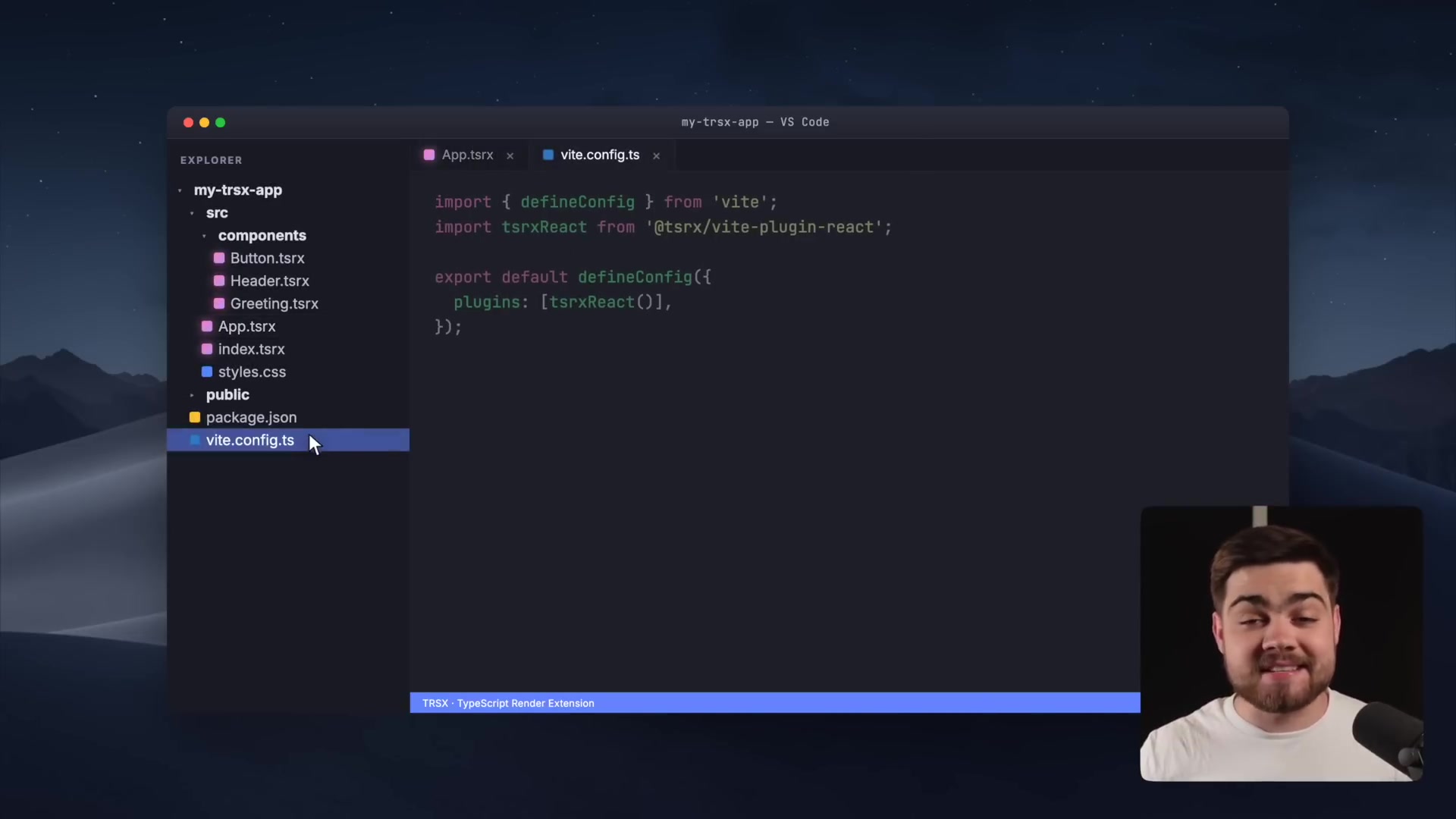
Task: Click the tsrxReact identifier in the import
Action: click(544, 227)
